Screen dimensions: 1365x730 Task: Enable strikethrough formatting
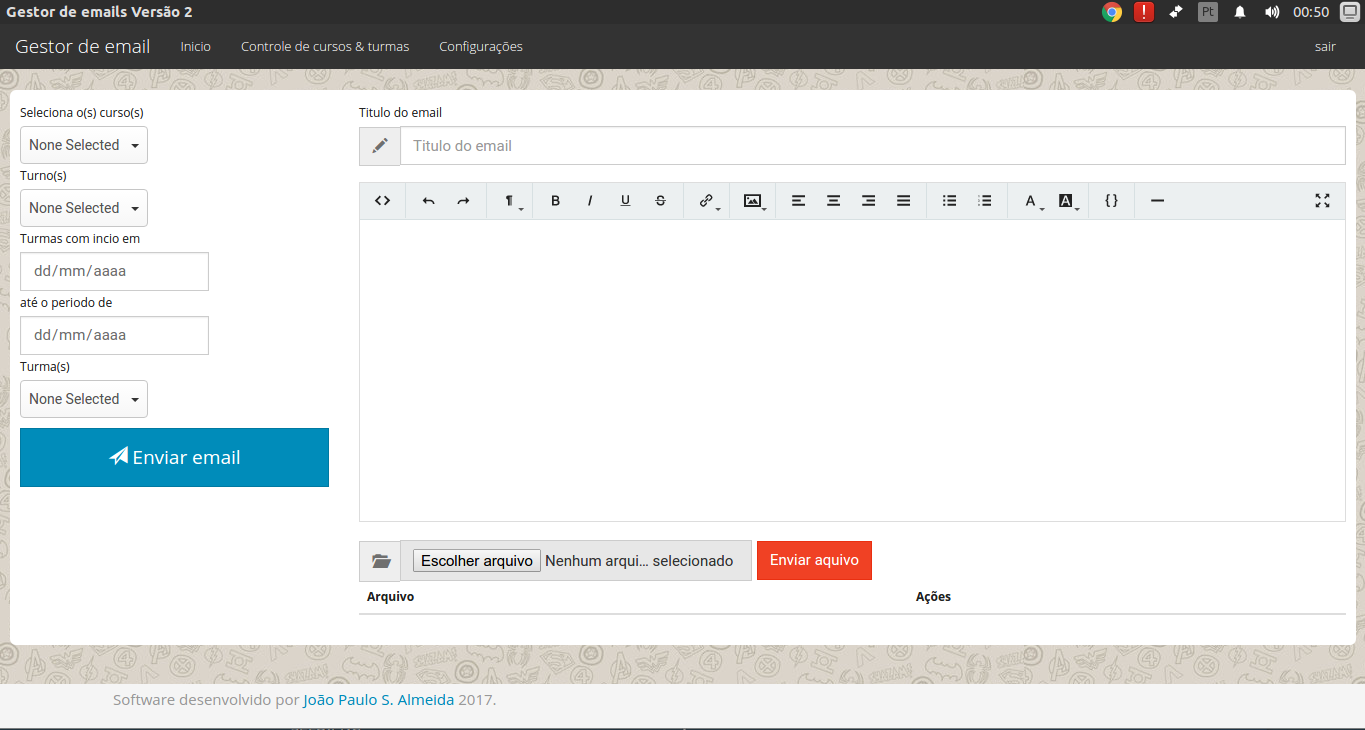pyautogui.click(x=660, y=201)
